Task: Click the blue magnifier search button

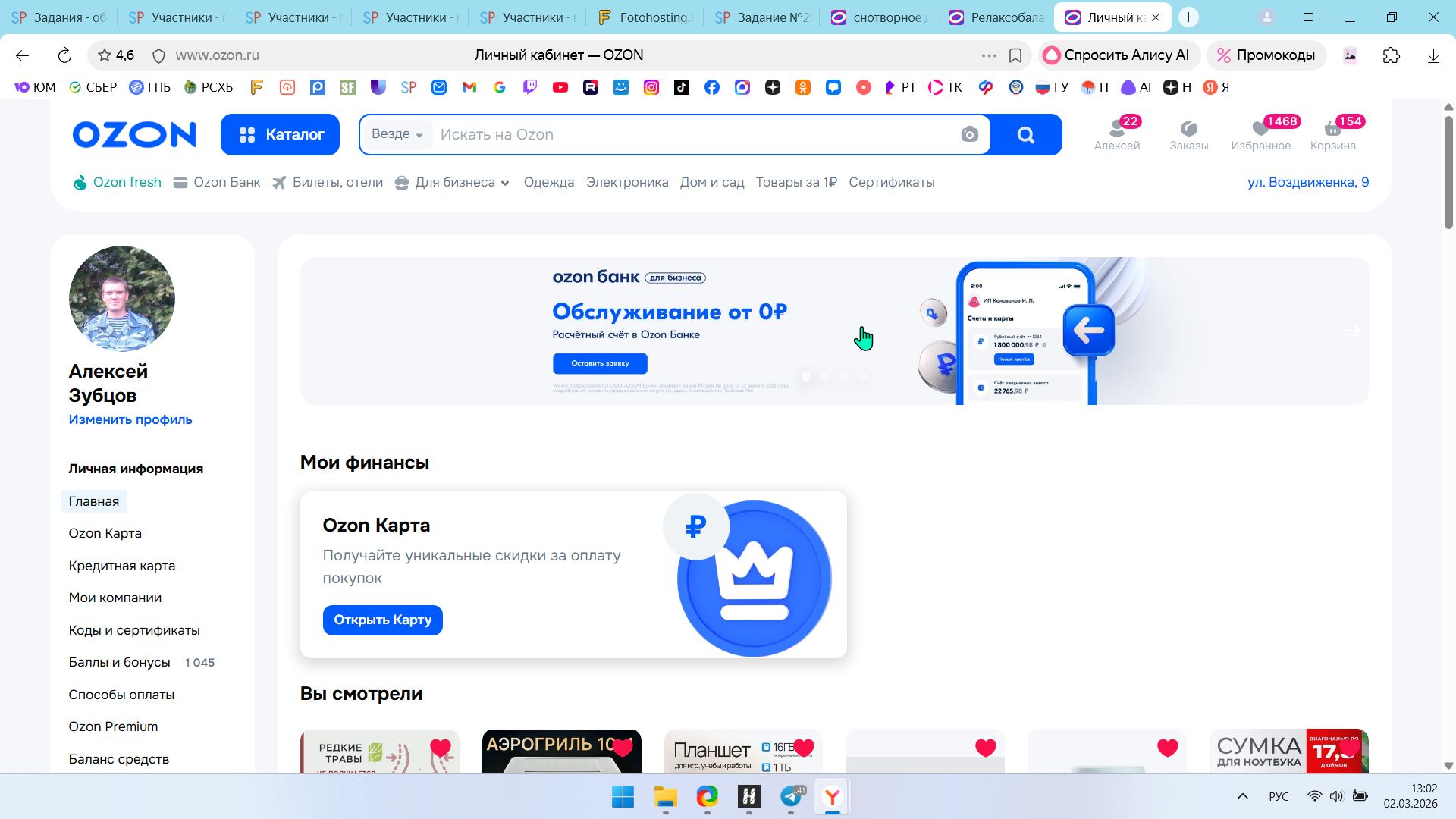Action: tap(1025, 135)
